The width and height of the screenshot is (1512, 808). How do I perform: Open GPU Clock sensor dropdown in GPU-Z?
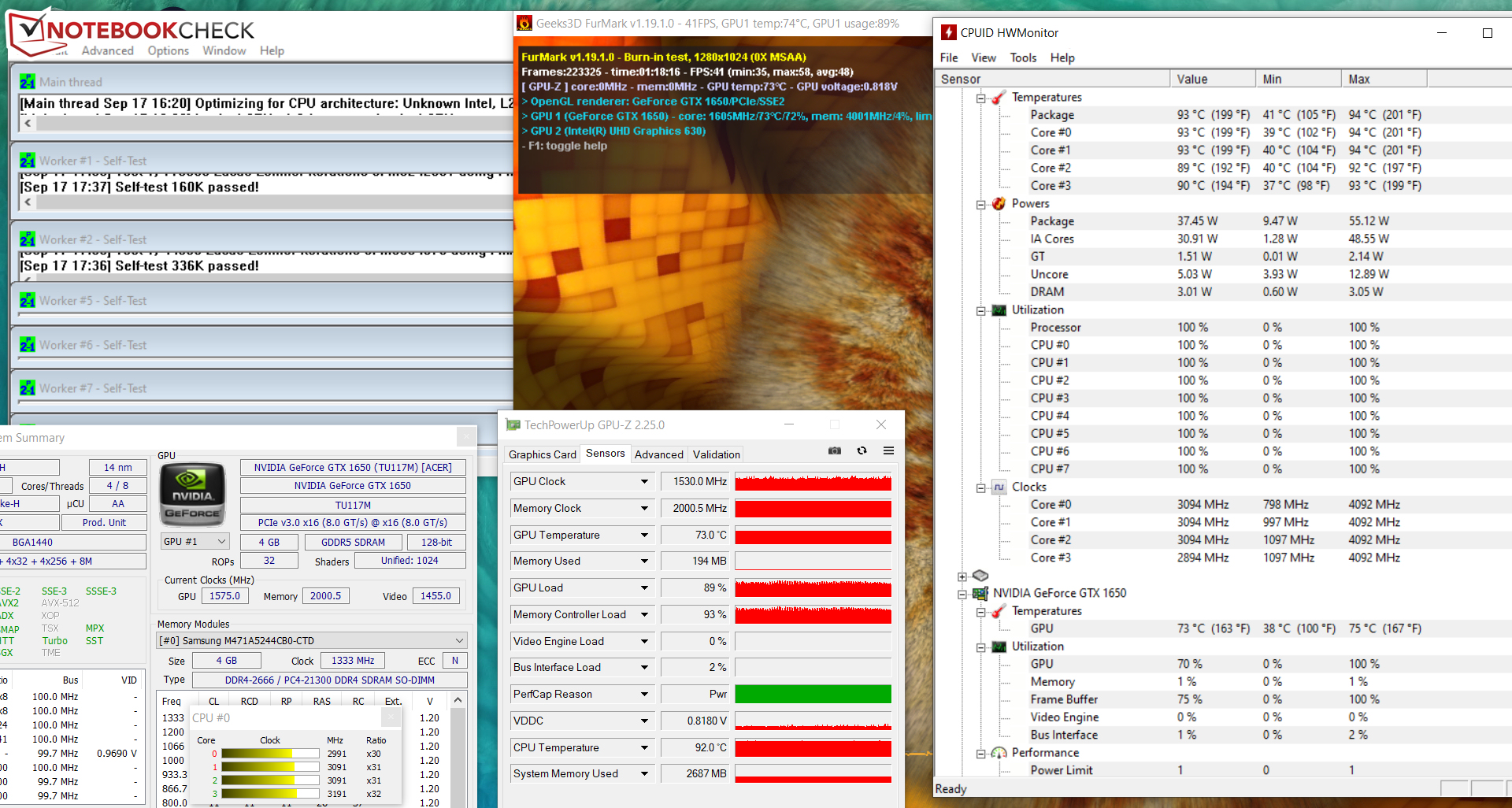pyautogui.click(x=644, y=482)
